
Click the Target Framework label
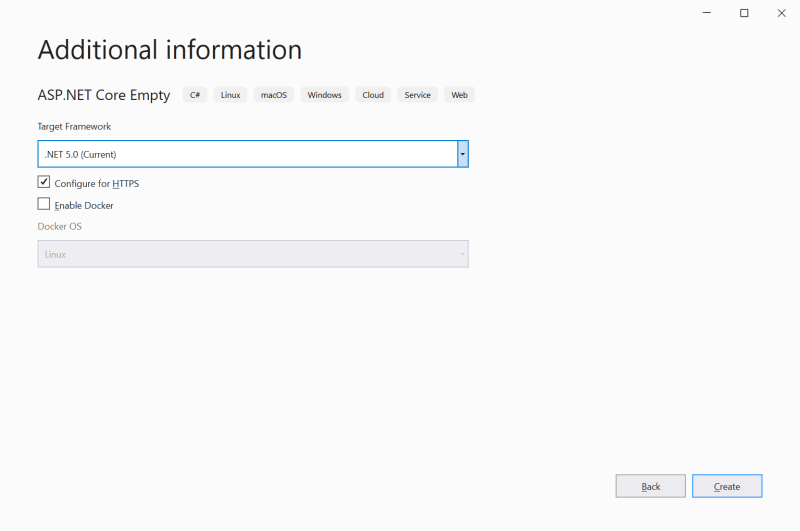click(74, 127)
